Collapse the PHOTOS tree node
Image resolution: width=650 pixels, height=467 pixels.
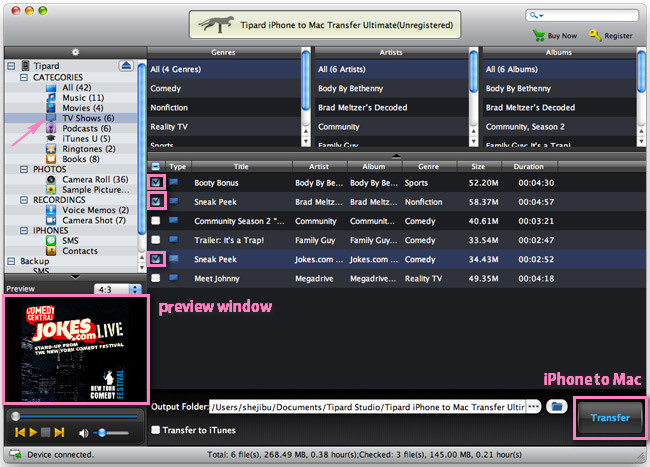[24, 169]
